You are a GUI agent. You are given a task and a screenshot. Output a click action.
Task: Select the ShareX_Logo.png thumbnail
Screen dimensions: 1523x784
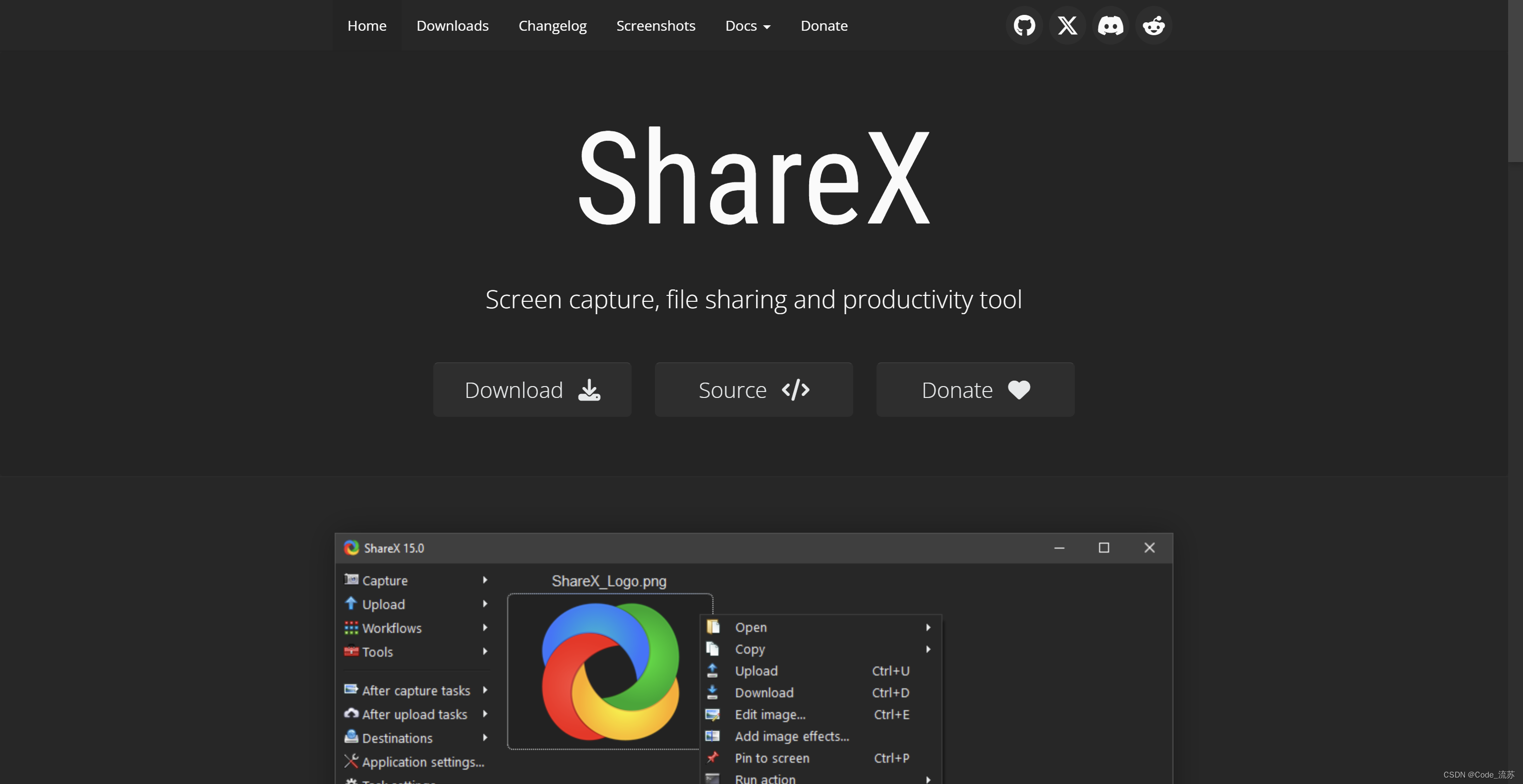pos(610,671)
